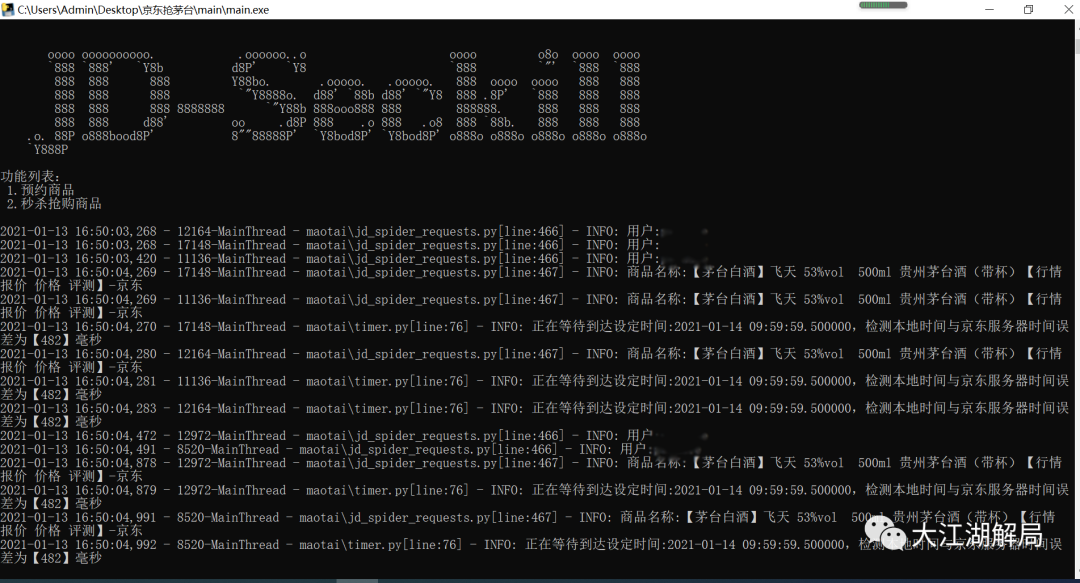The width and height of the screenshot is (1080, 583).
Task: Click the main.exe console window icon
Action: coord(8,10)
